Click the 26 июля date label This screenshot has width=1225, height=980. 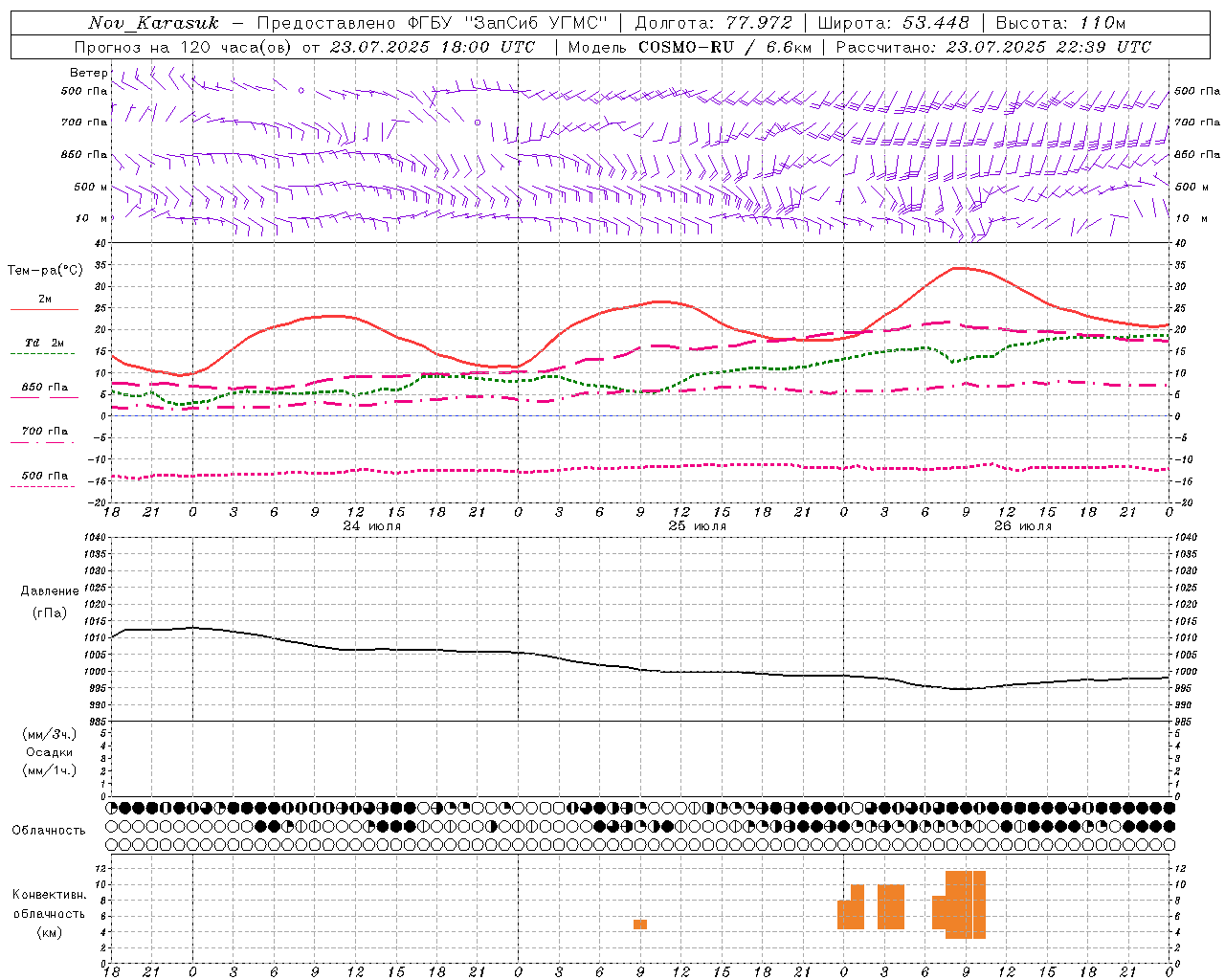pos(1023,526)
